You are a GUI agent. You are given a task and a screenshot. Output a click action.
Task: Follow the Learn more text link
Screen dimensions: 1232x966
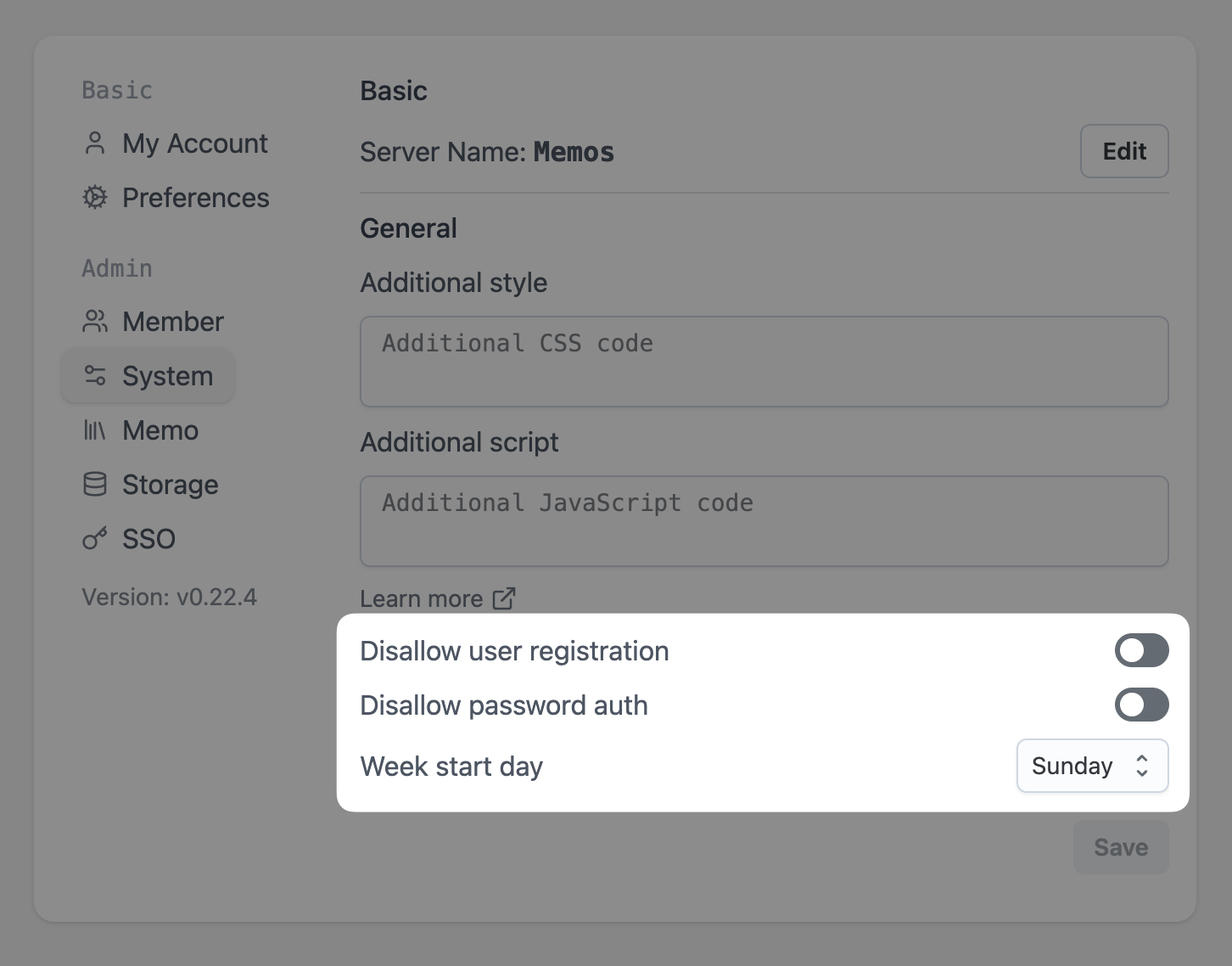coord(422,598)
